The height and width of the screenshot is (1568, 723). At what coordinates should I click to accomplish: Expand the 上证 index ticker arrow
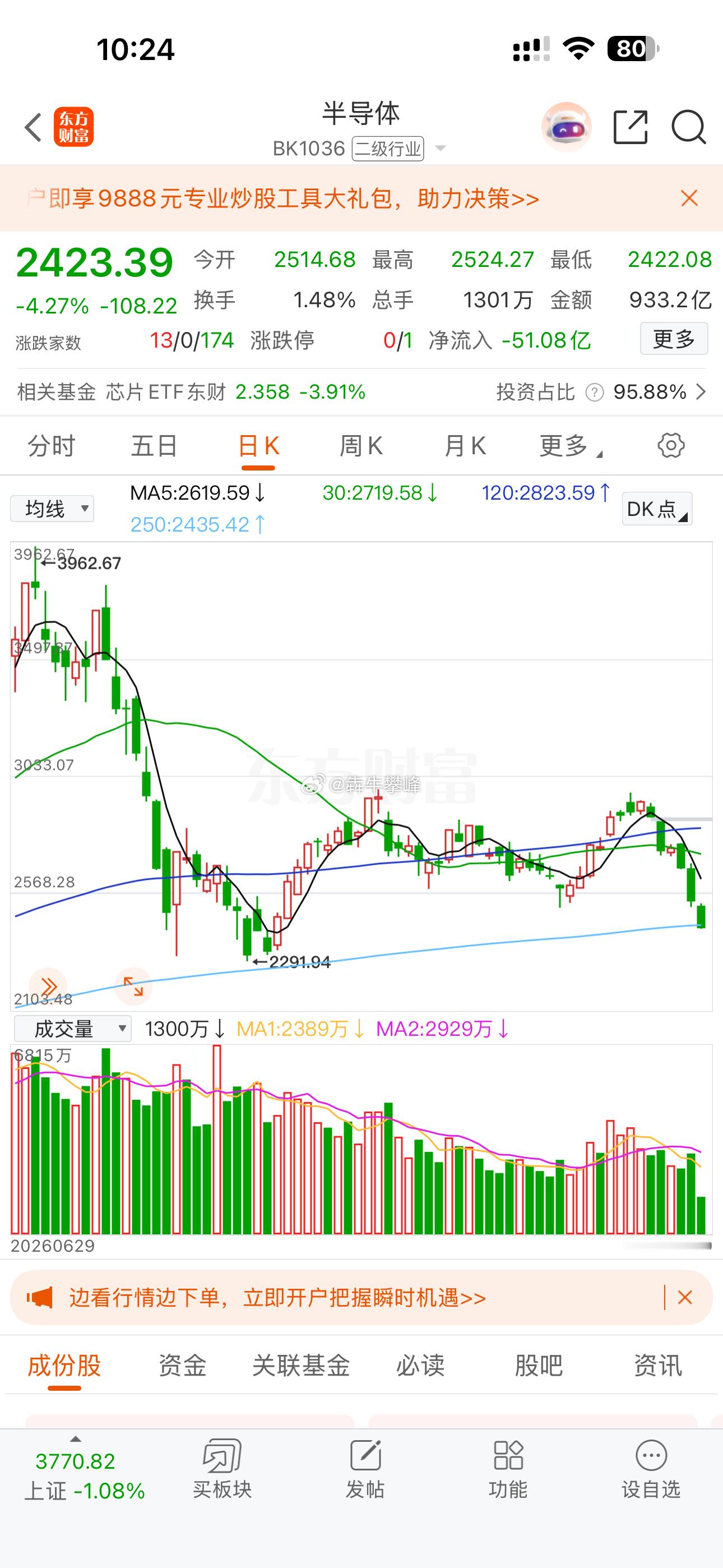click(76, 1439)
